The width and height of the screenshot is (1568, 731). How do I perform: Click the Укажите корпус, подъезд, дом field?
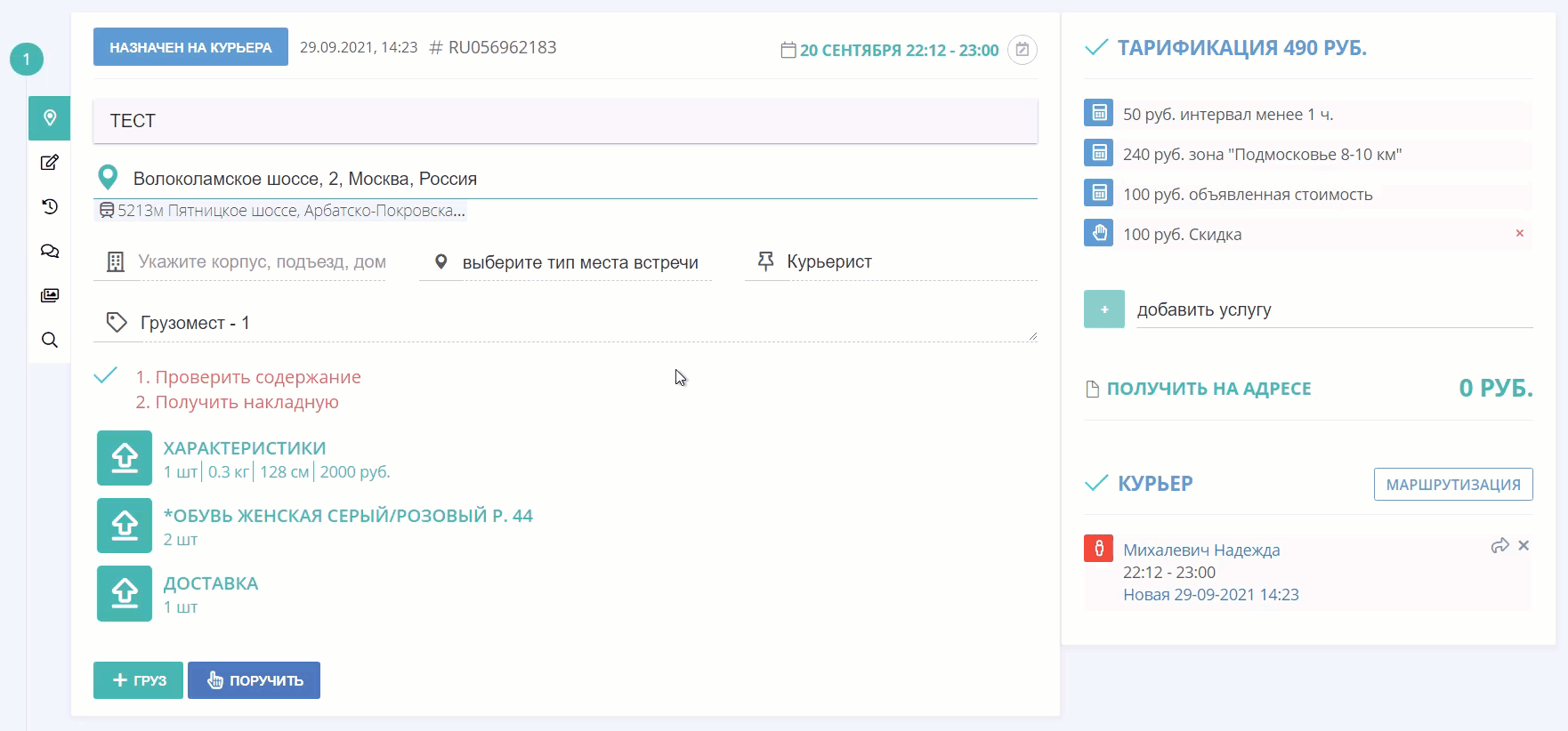pyautogui.click(x=262, y=262)
